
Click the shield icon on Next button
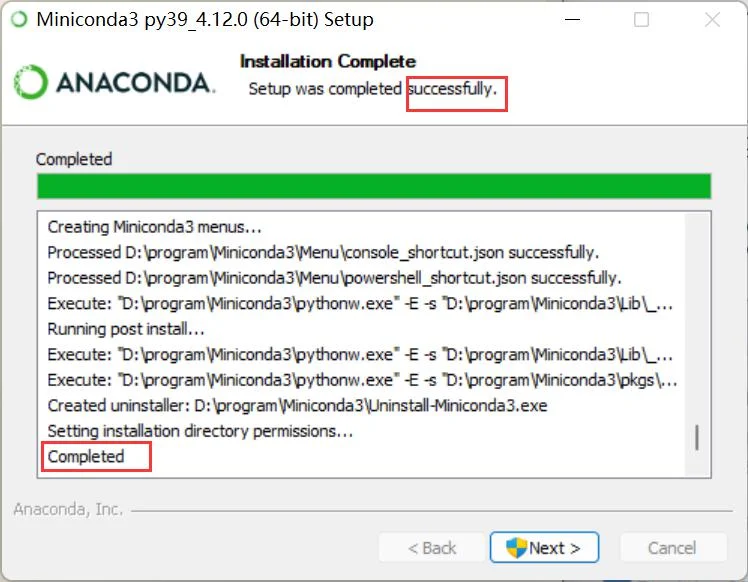(516, 548)
